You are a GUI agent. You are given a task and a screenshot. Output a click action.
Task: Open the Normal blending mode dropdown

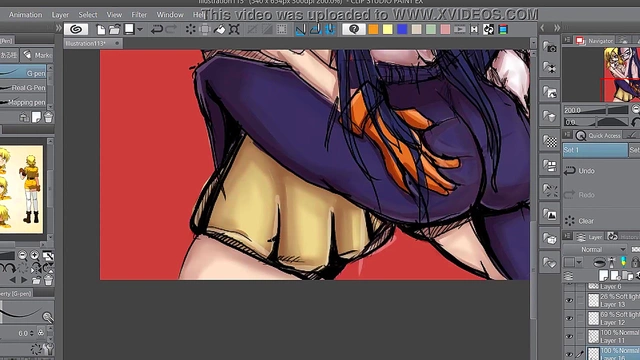(596, 249)
